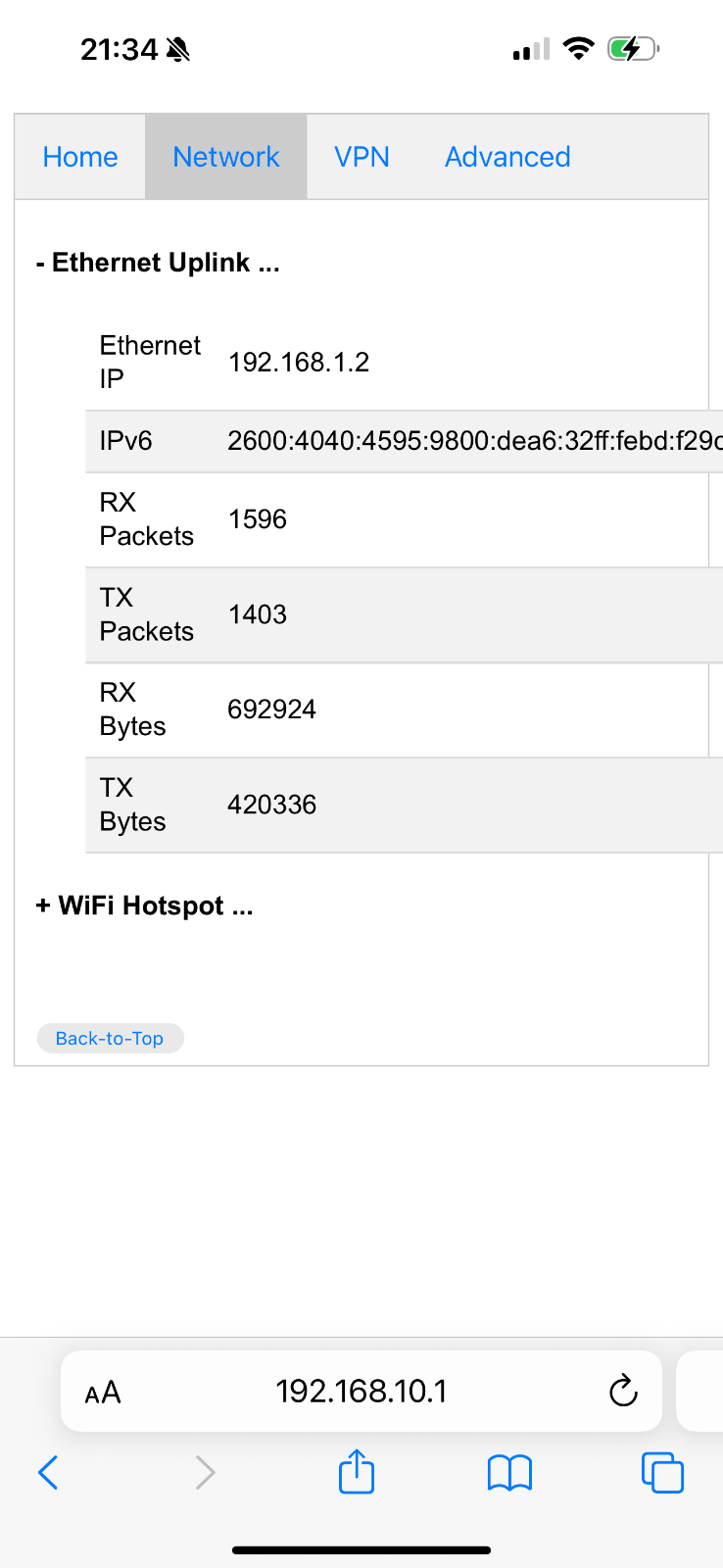
Task: Select the Ethernet IP value 192.168.1.2
Action: [x=299, y=363]
